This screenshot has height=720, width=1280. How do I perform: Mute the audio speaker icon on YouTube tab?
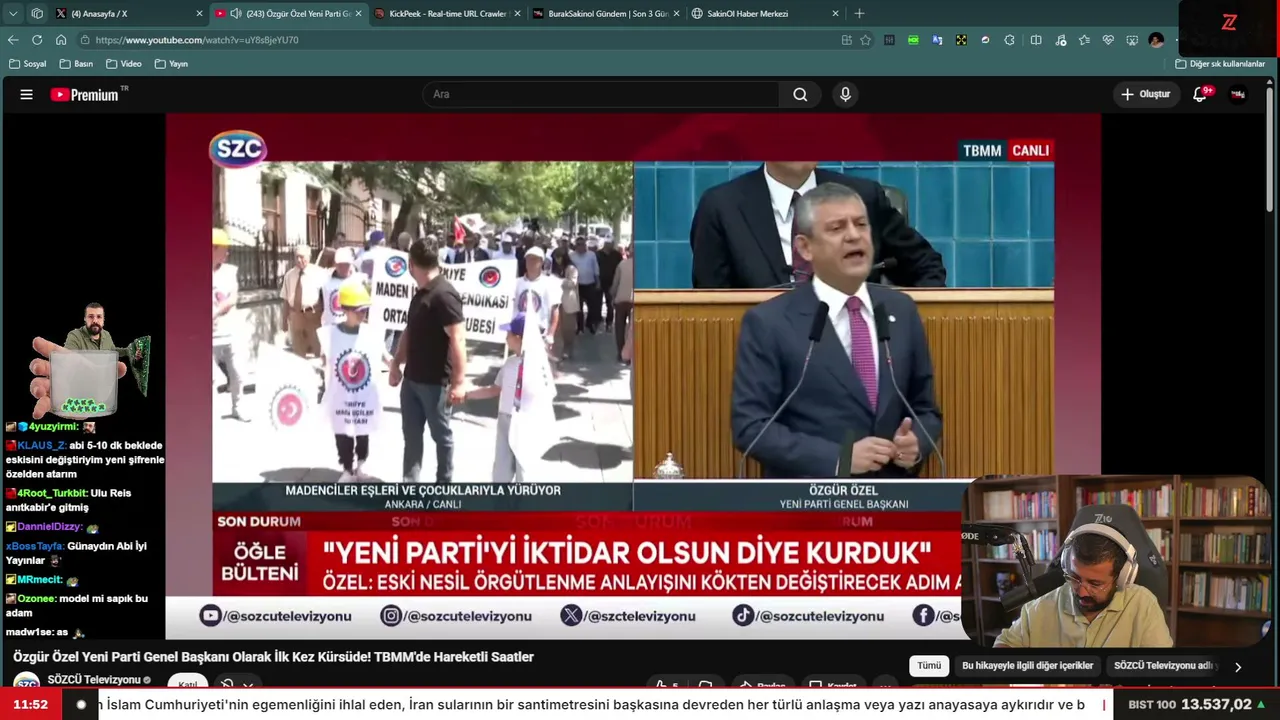(x=236, y=14)
